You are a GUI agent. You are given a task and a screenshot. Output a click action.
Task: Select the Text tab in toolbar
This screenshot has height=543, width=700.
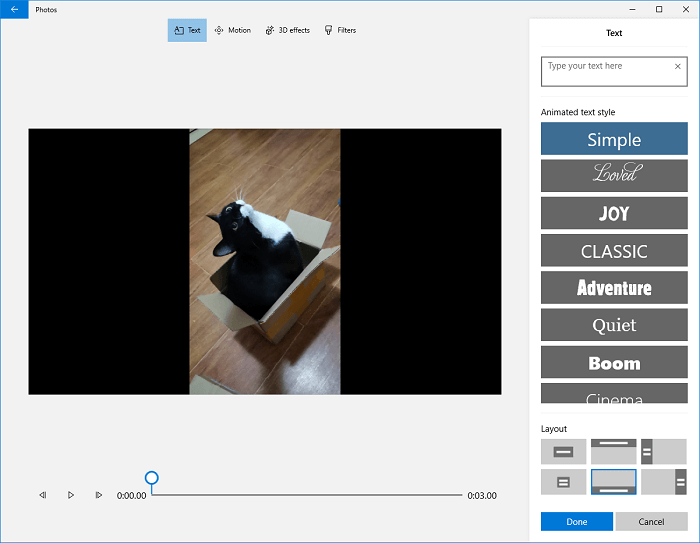tap(187, 30)
